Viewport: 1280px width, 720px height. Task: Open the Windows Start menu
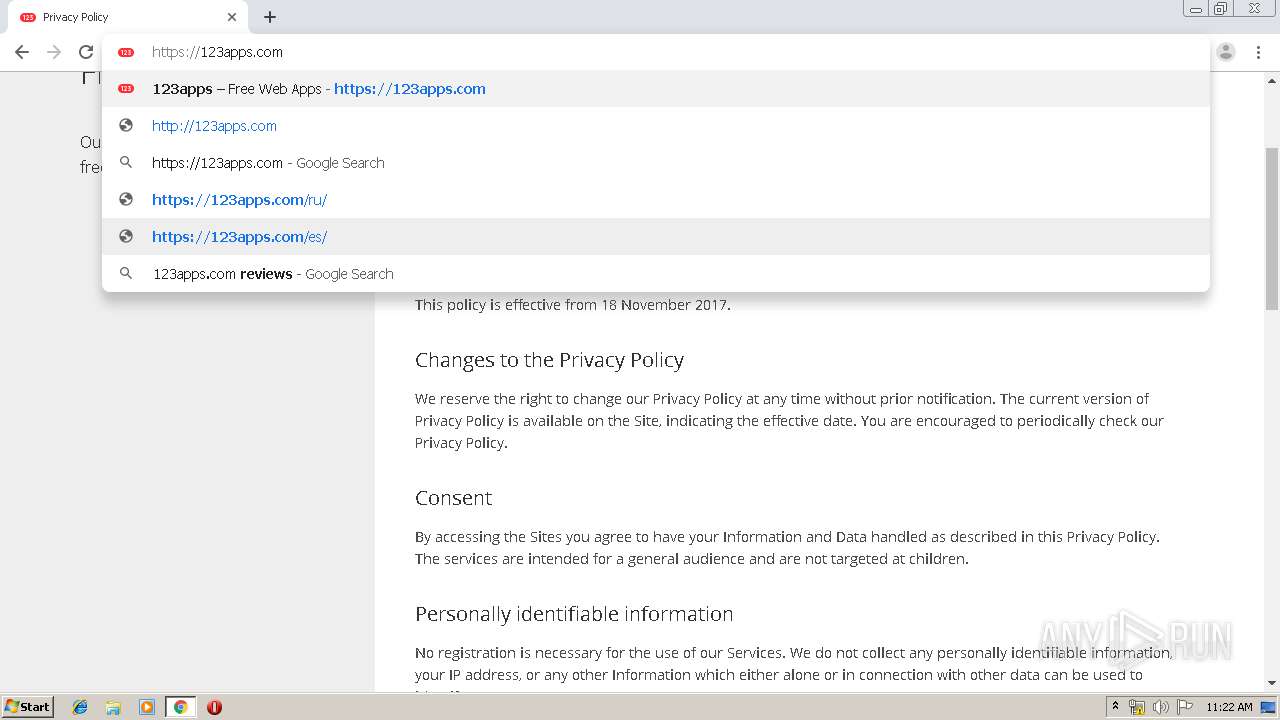[x=28, y=707]
